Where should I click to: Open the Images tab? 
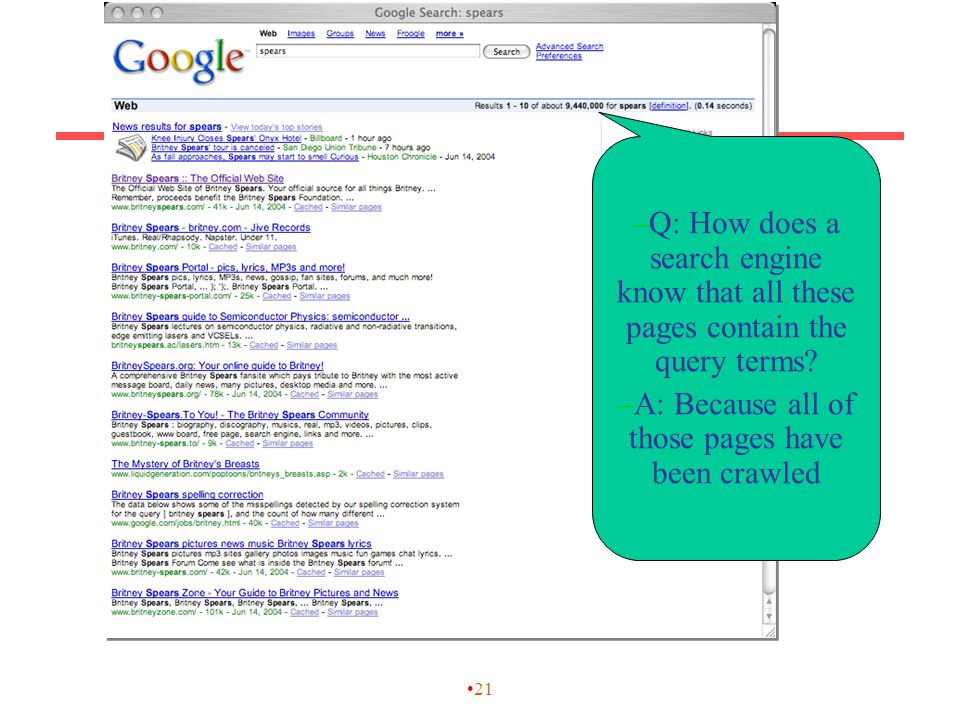[x=301, y=34]
